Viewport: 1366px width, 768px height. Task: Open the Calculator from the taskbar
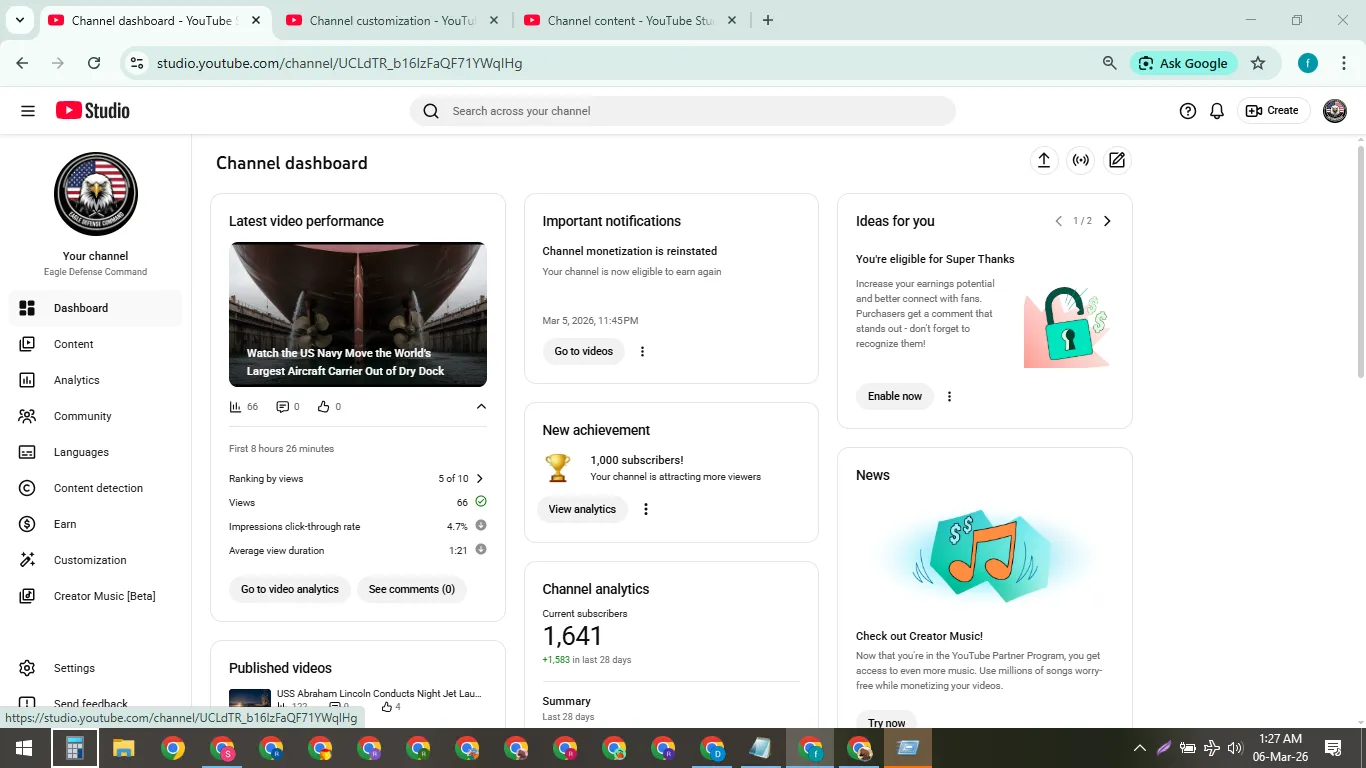(74, 748)
